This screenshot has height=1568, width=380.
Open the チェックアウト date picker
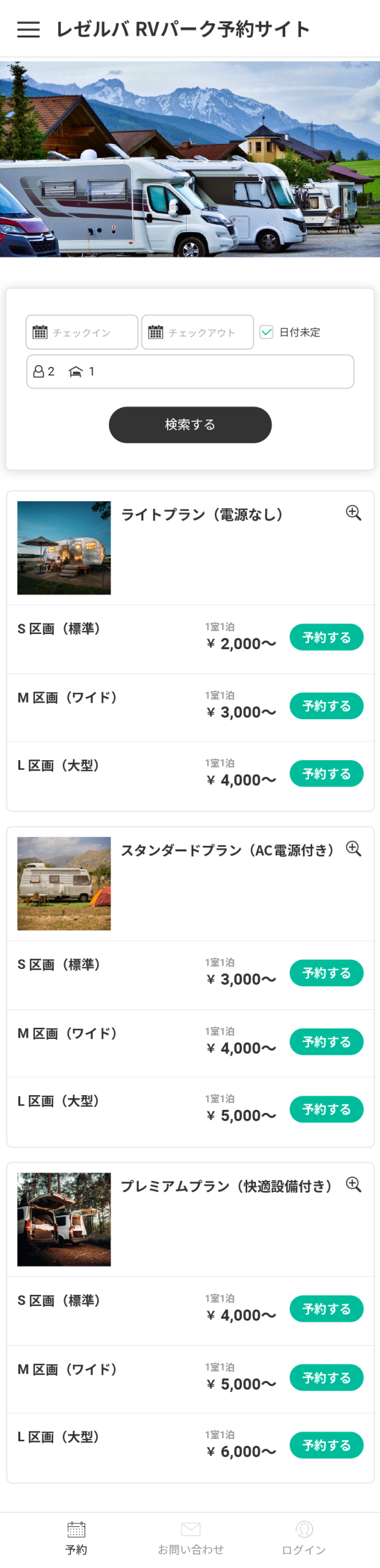(198, 332)
